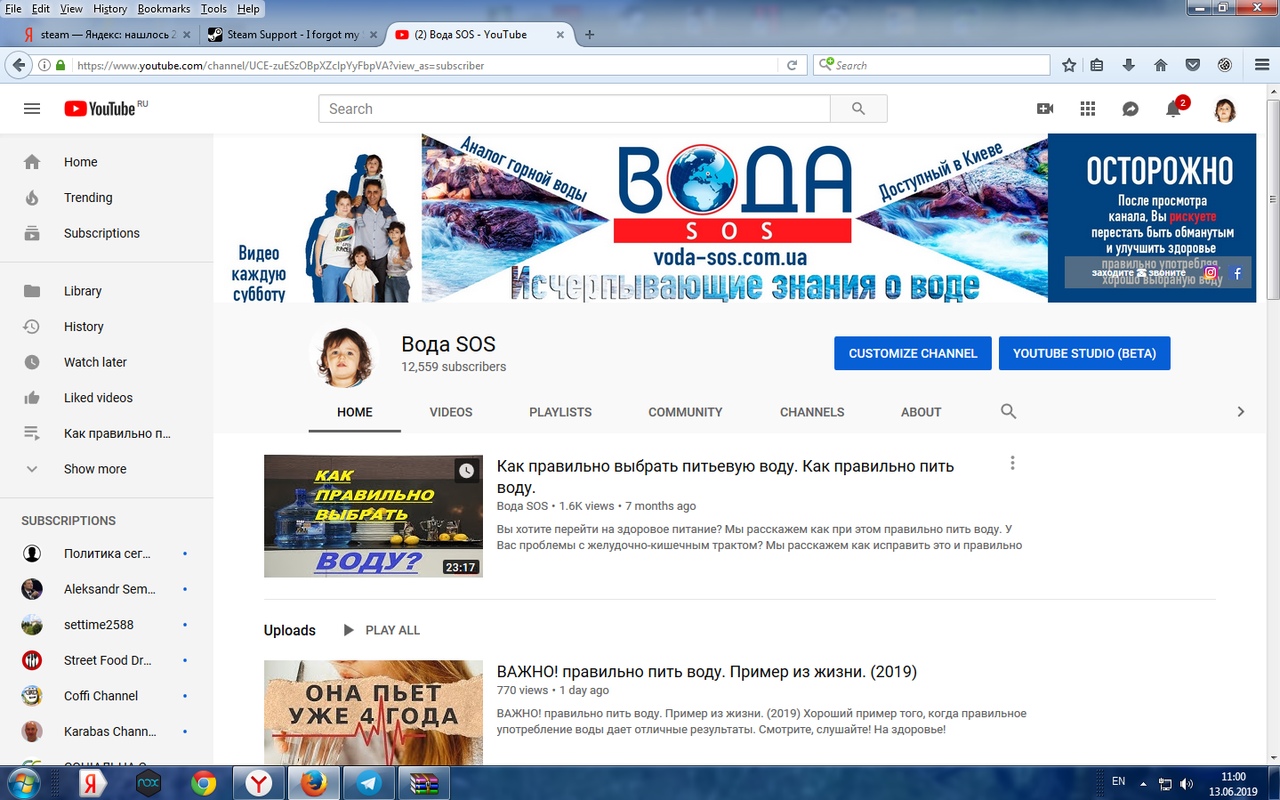The image size is (1280, 800).
Task: Open YOUTUBE STUDIO (BETA)
Action: [1084, 353]
